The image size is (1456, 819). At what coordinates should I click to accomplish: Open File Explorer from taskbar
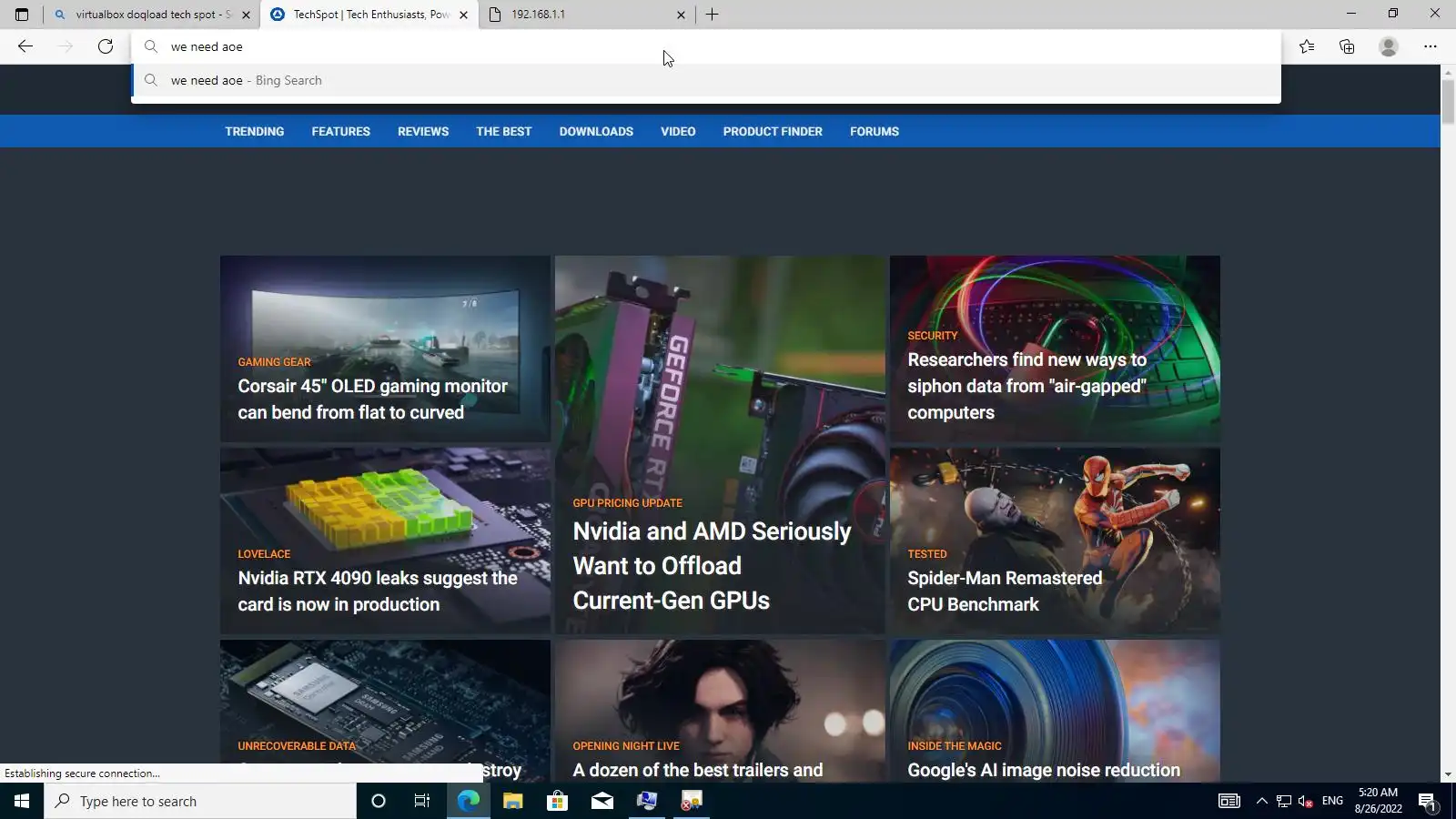click(x=512, y=801)
